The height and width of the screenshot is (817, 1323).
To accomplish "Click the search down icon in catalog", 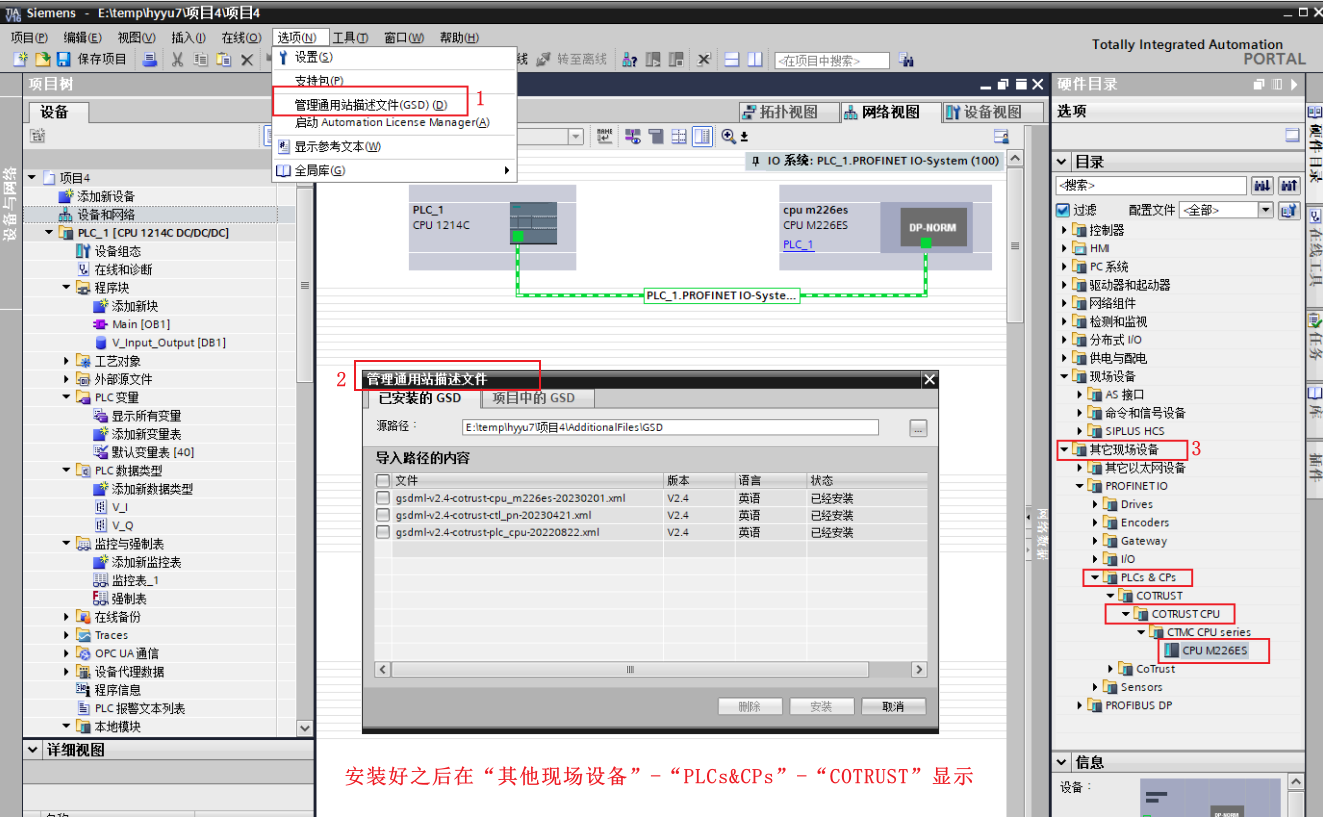I will pyautogui.click(x=1262, y=185).
